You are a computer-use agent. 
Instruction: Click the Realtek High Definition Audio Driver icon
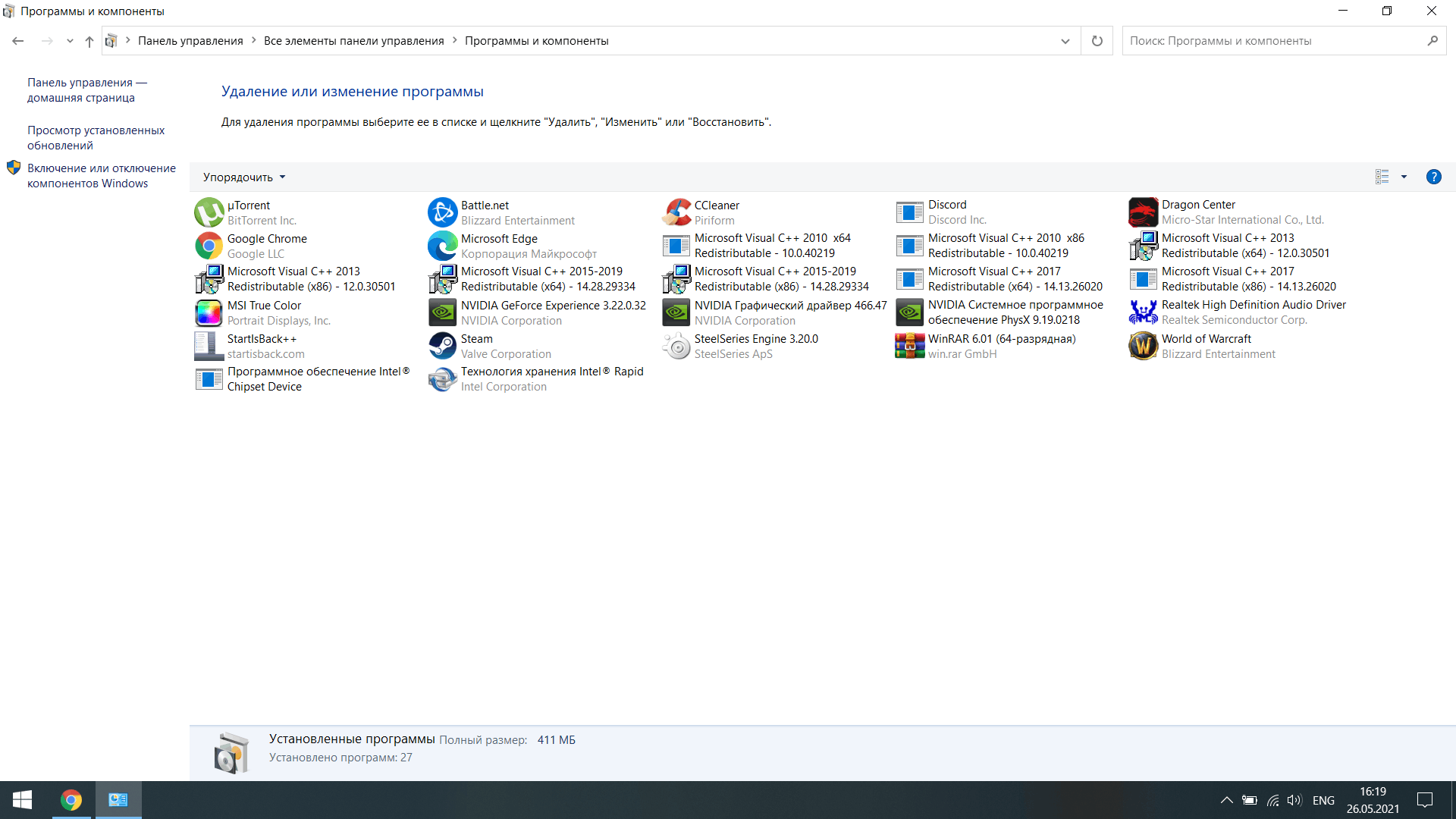[1143, 312]
